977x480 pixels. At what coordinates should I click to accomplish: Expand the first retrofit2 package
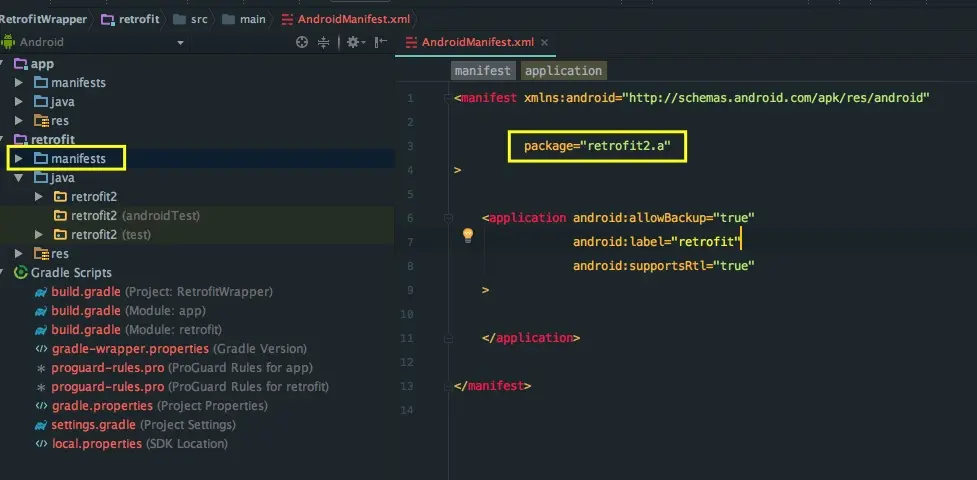click(39, 196)
